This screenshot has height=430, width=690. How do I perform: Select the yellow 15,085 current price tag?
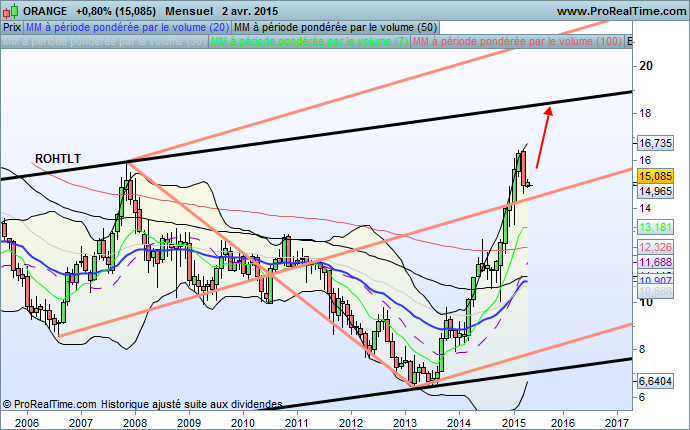[x=655, y=176]
